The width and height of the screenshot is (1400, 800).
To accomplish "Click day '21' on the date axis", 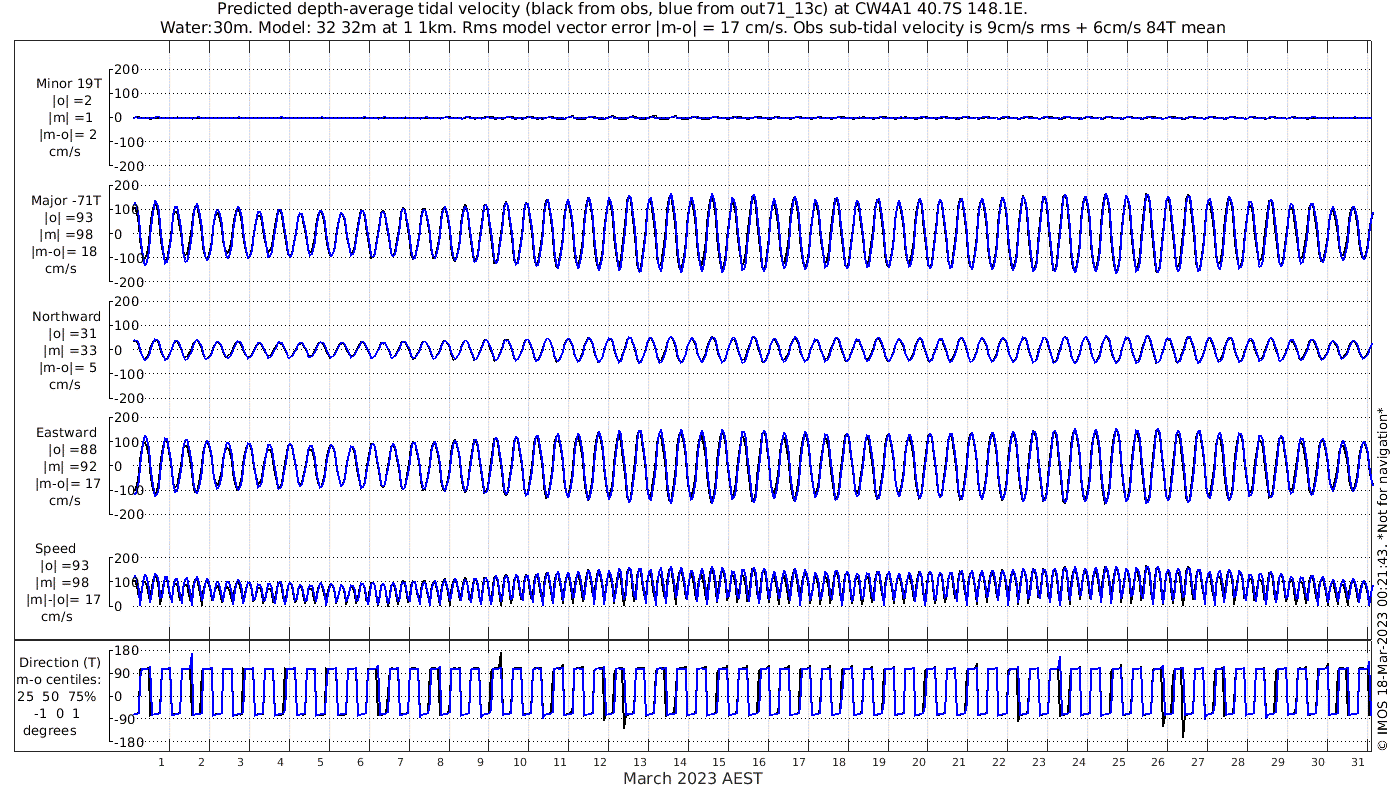I will tap(958, 762).
